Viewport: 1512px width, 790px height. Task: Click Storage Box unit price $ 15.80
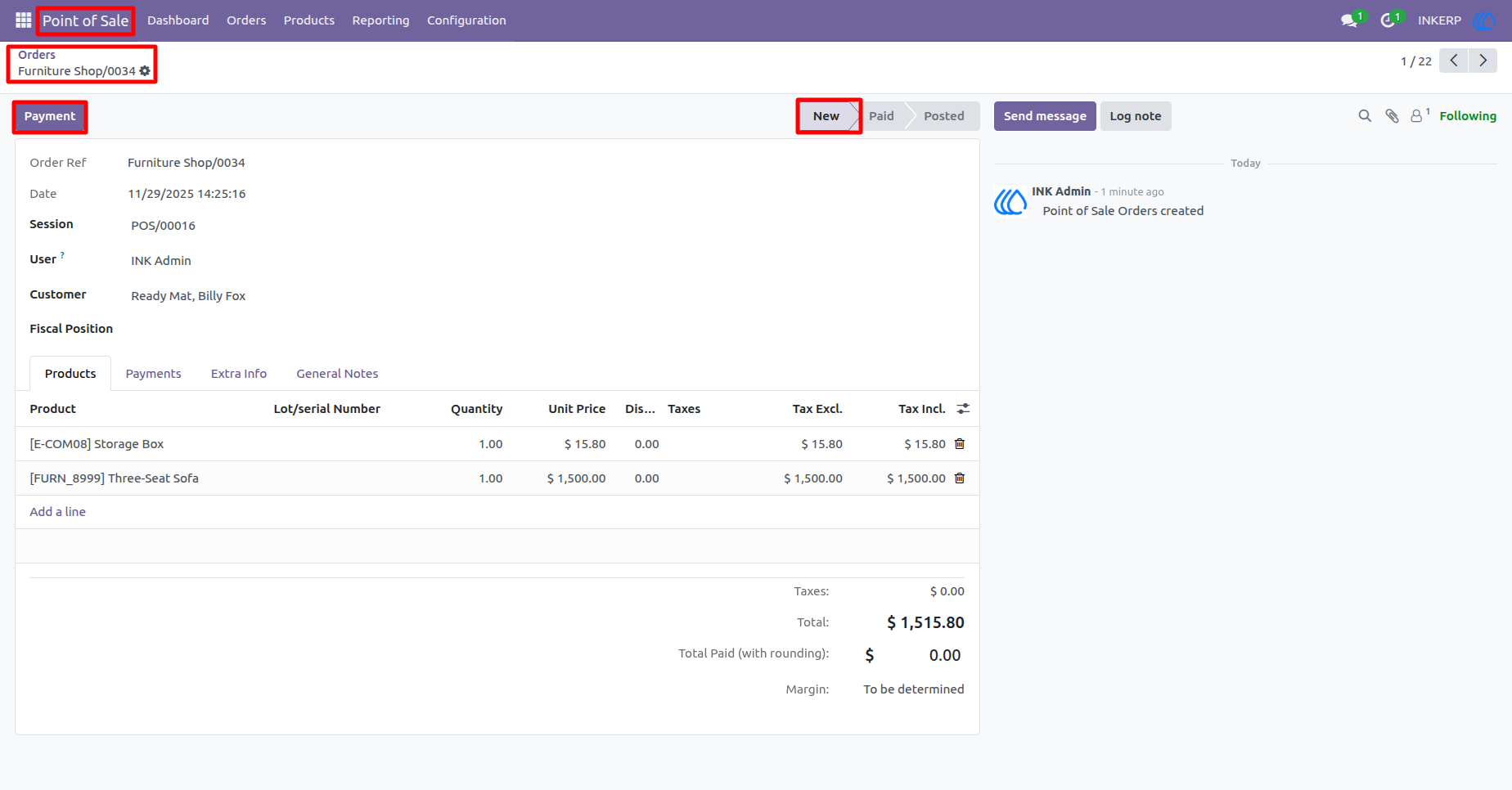pyautogui.click(x=585, y=444)
